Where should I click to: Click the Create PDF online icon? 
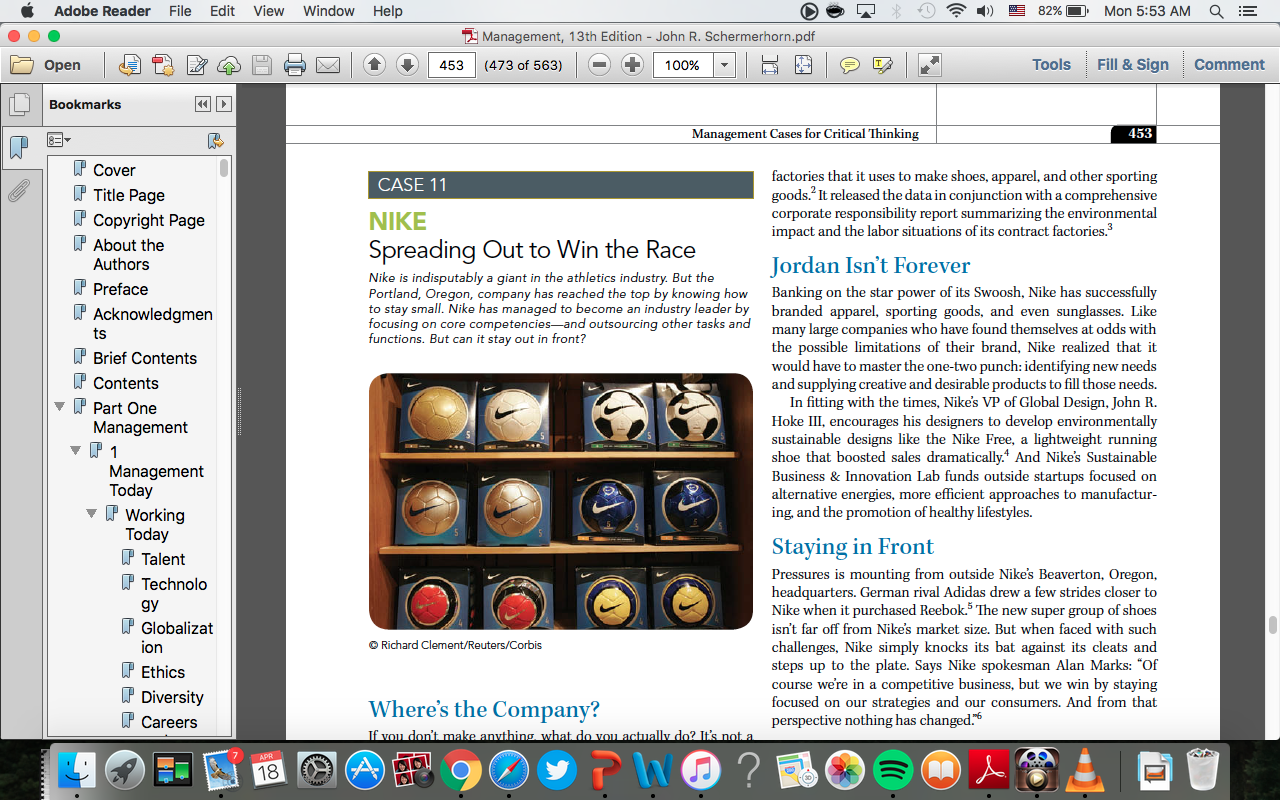(x=130, y=65)
